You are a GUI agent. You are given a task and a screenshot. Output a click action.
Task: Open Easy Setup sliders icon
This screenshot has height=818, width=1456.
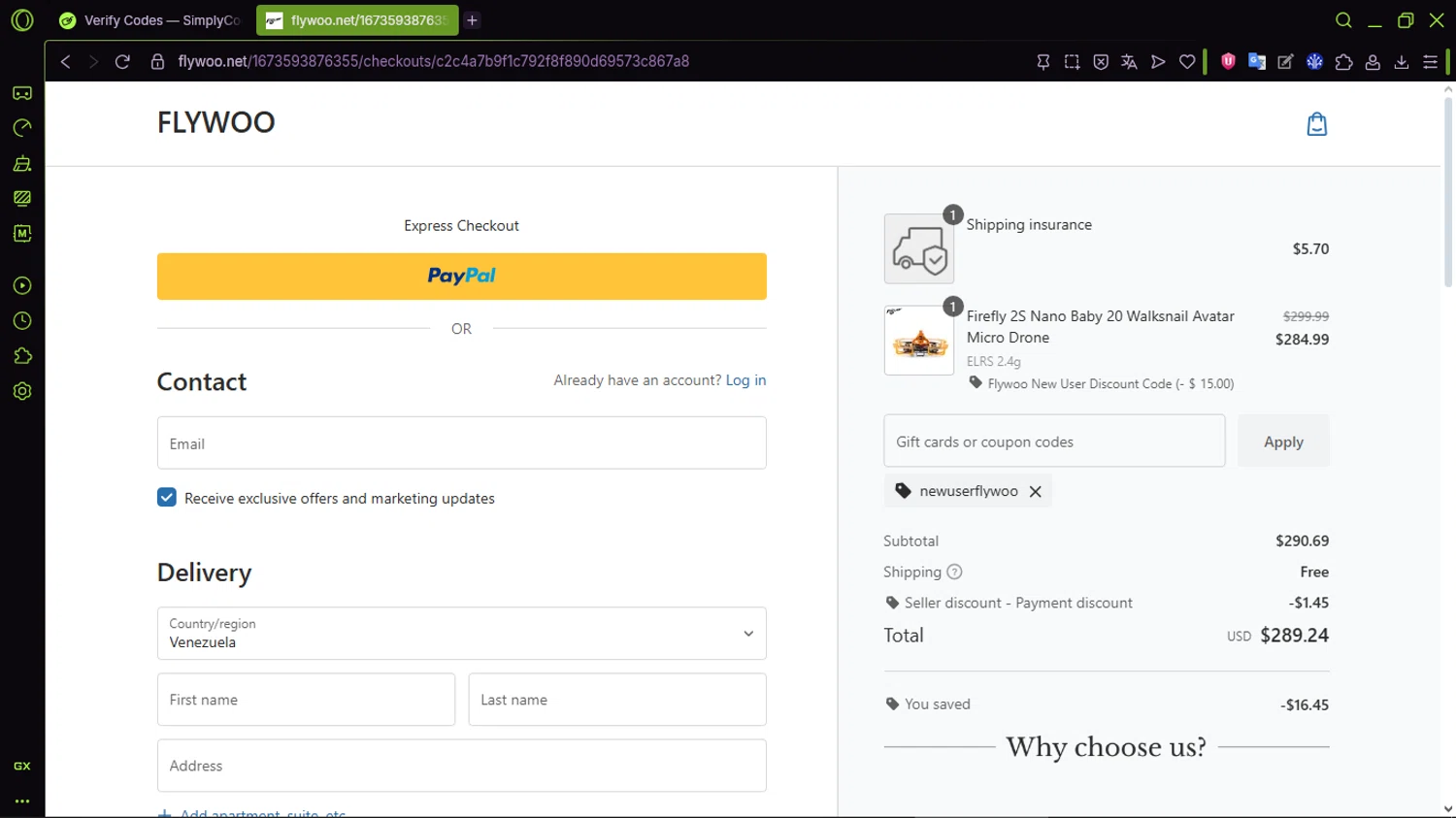[x=1431, y=61]
